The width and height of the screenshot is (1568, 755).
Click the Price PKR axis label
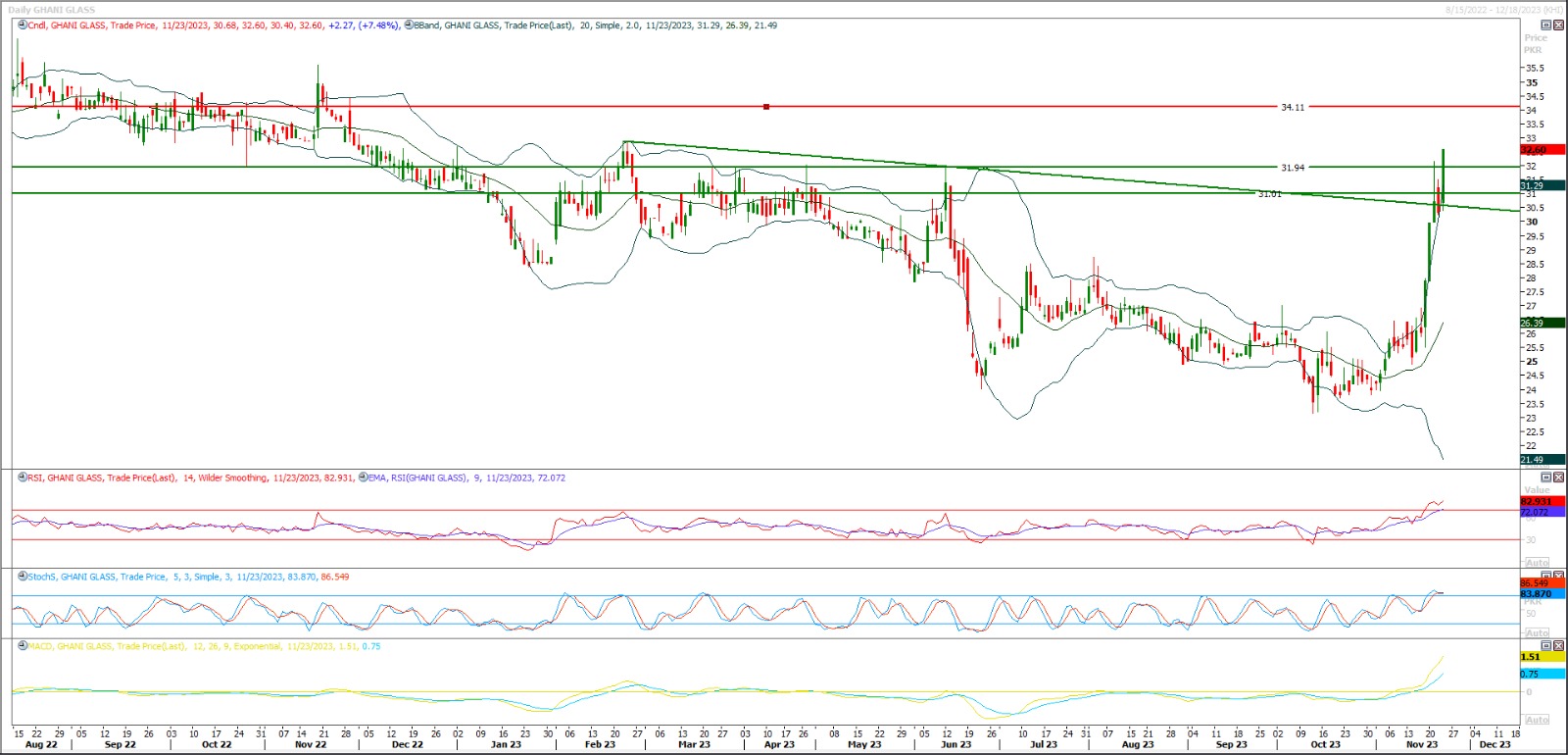(1535, 44)
